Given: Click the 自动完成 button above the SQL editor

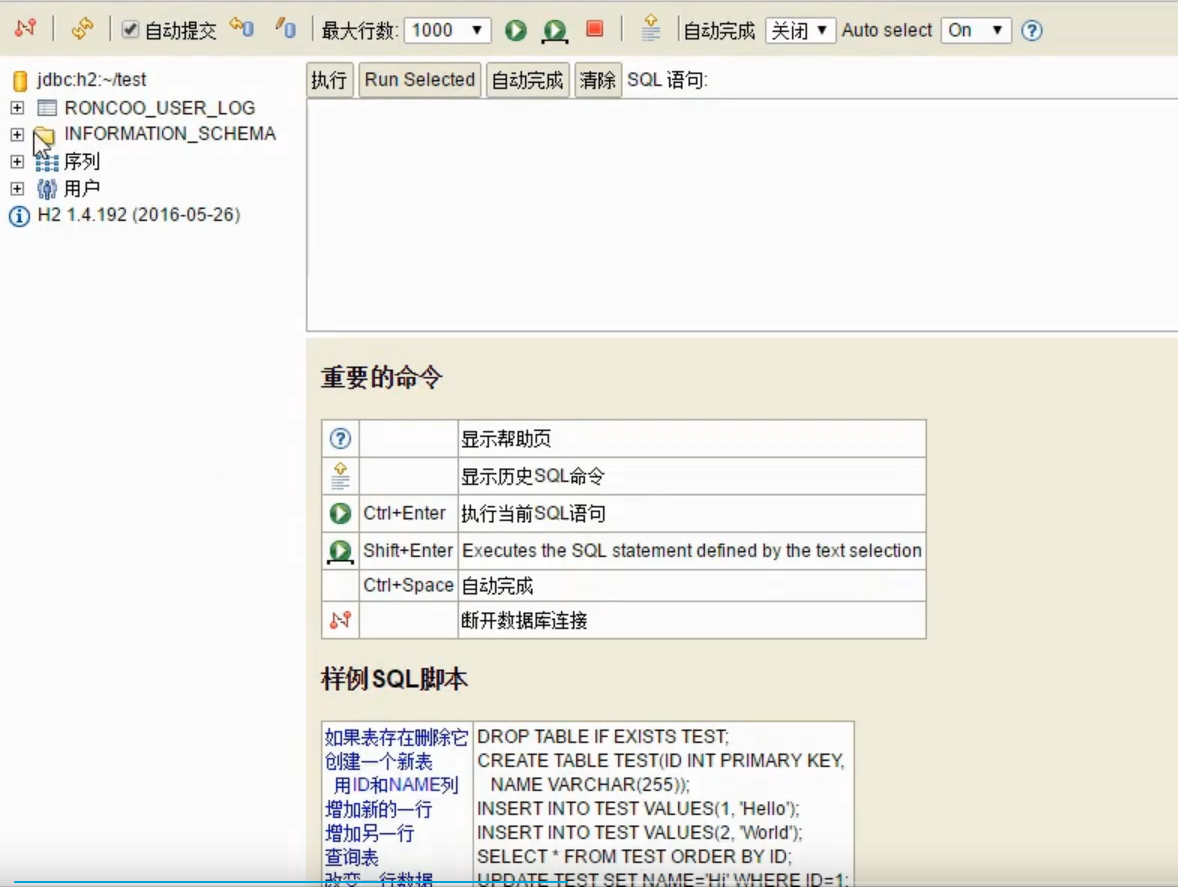Looking at the screenshot, I should [527, 80].
